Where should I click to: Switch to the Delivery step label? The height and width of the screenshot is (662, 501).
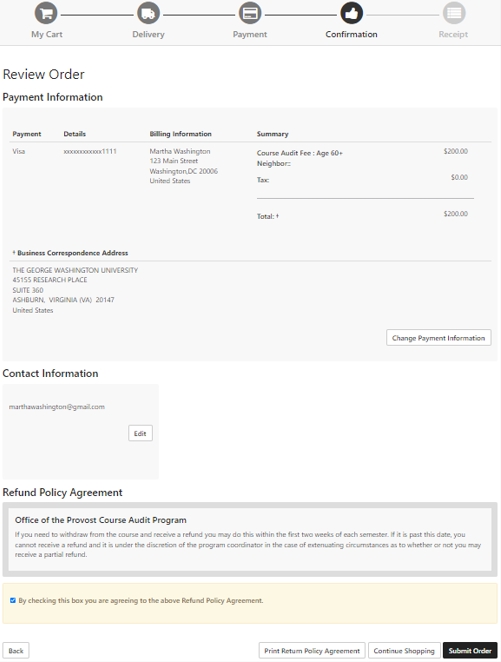[x=148, y=35]
